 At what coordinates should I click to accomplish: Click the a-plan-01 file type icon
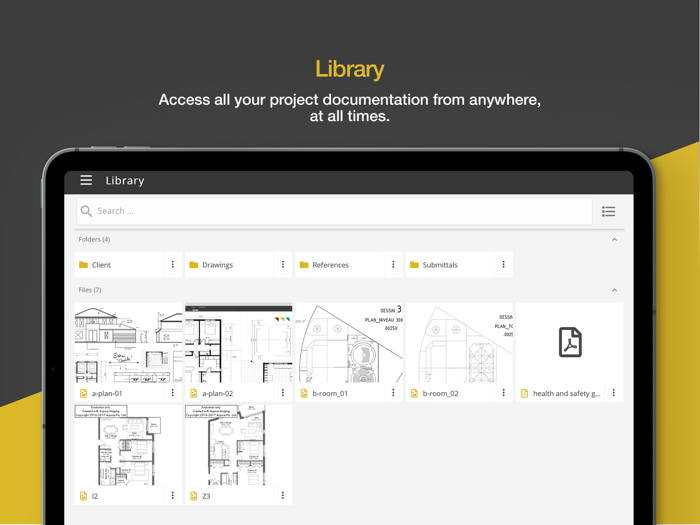tap(83, 393)
